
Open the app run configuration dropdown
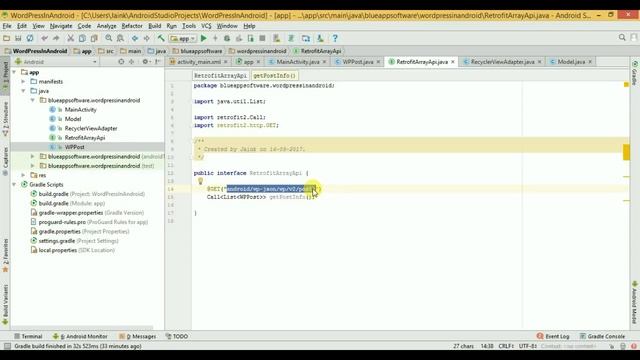coord(183,38)
